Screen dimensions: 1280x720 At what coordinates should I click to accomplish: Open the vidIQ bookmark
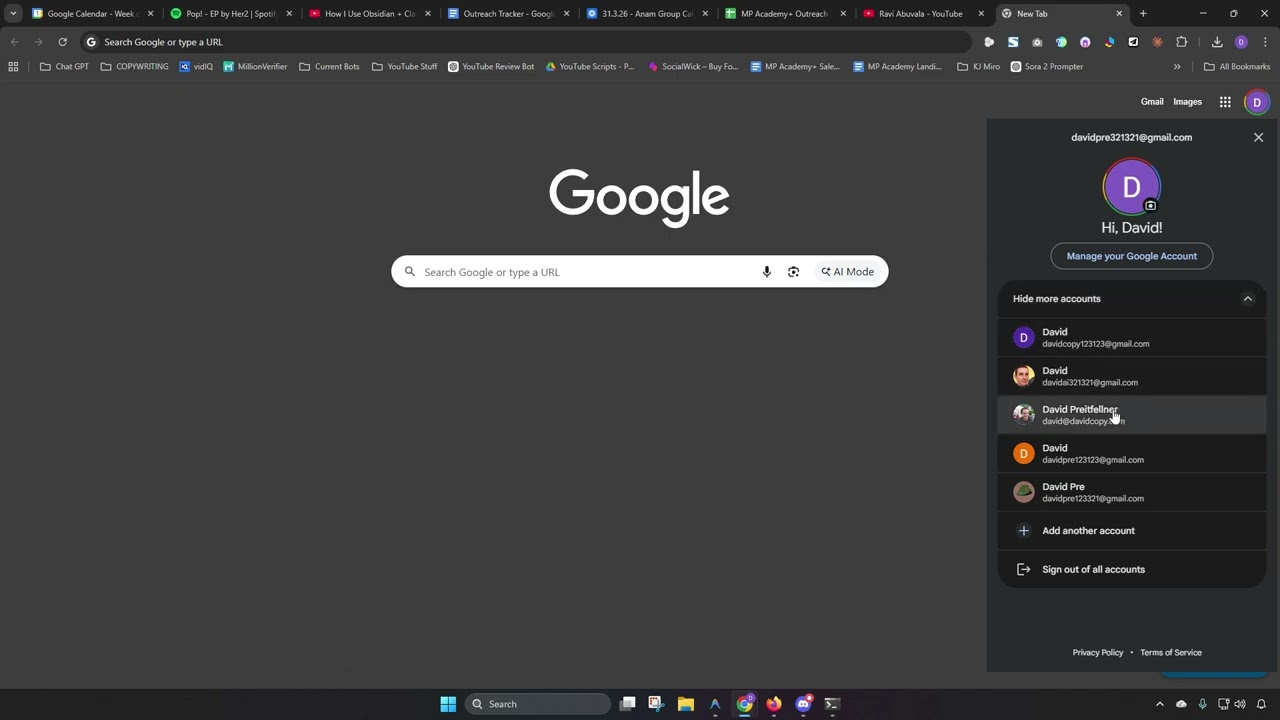196,66
